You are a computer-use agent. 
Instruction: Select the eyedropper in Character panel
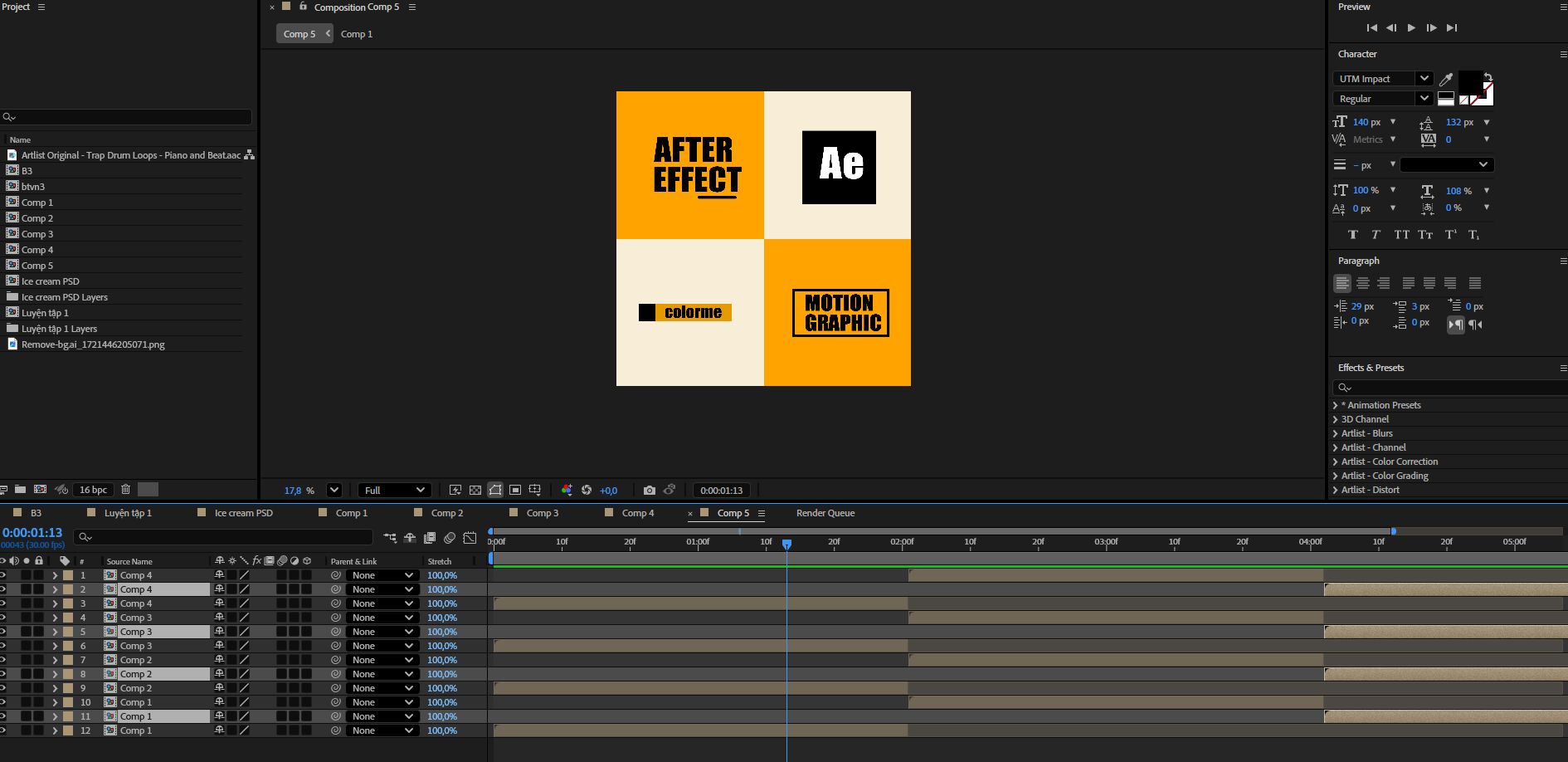1446,79
